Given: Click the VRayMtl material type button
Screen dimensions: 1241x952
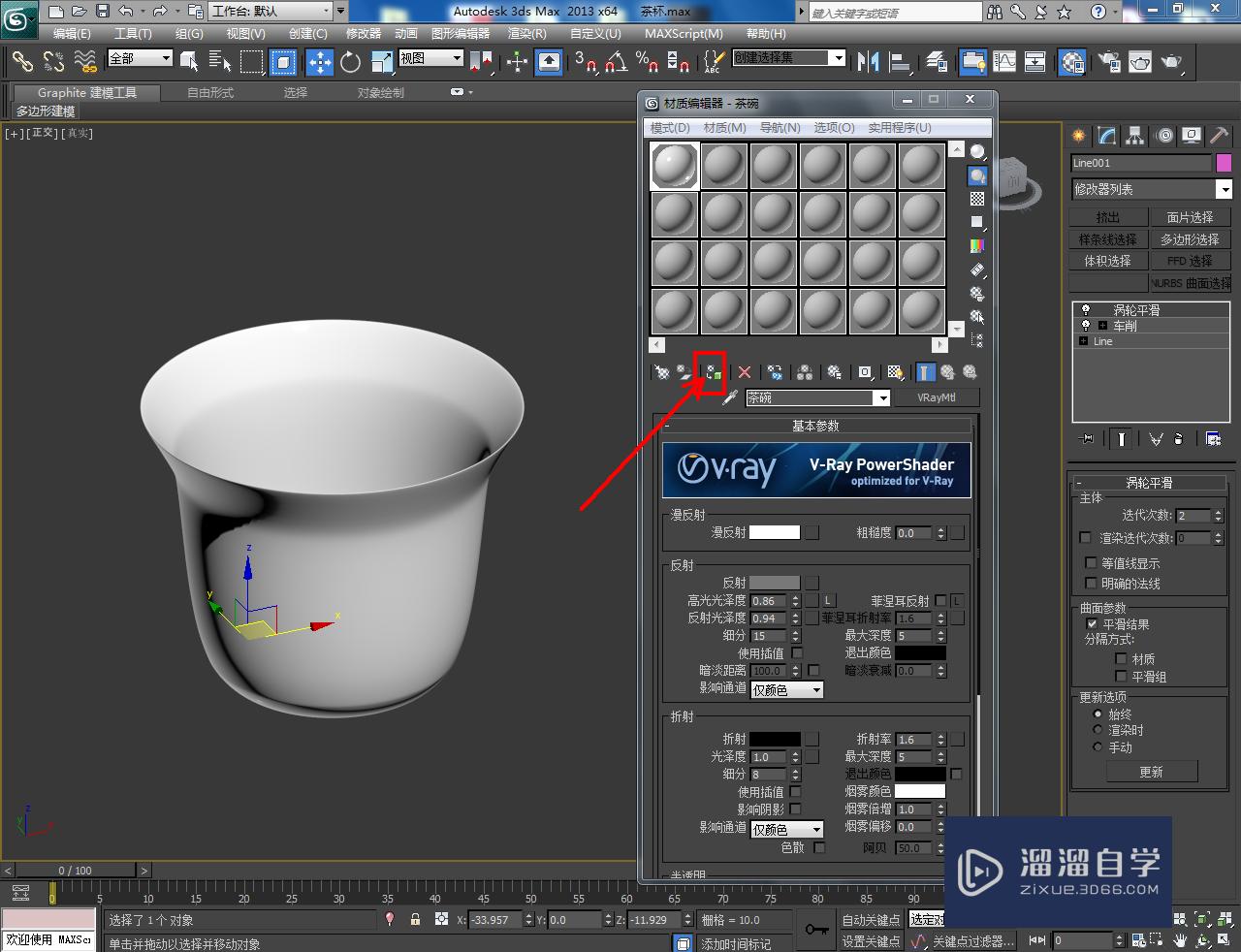Looking at the screenshot, I should coord(936,398).
